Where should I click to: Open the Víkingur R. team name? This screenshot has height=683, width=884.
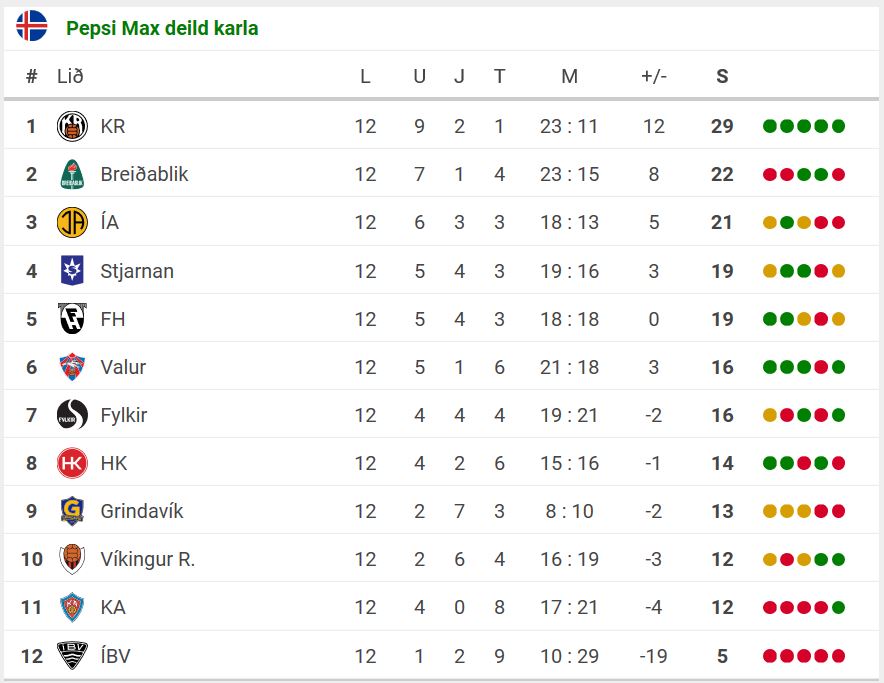(148, 559)
